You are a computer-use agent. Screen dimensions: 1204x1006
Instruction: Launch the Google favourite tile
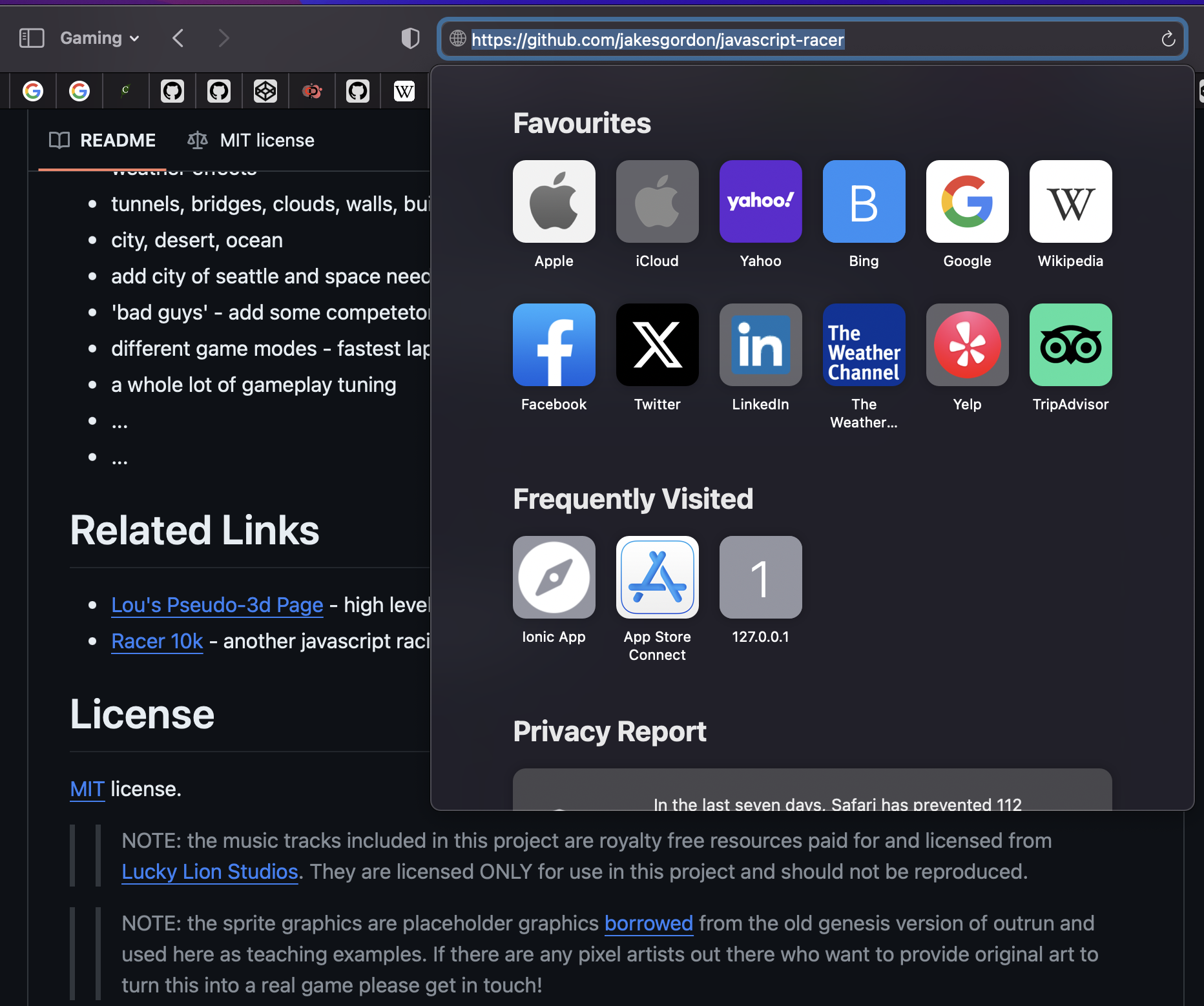tap(967, 201)
